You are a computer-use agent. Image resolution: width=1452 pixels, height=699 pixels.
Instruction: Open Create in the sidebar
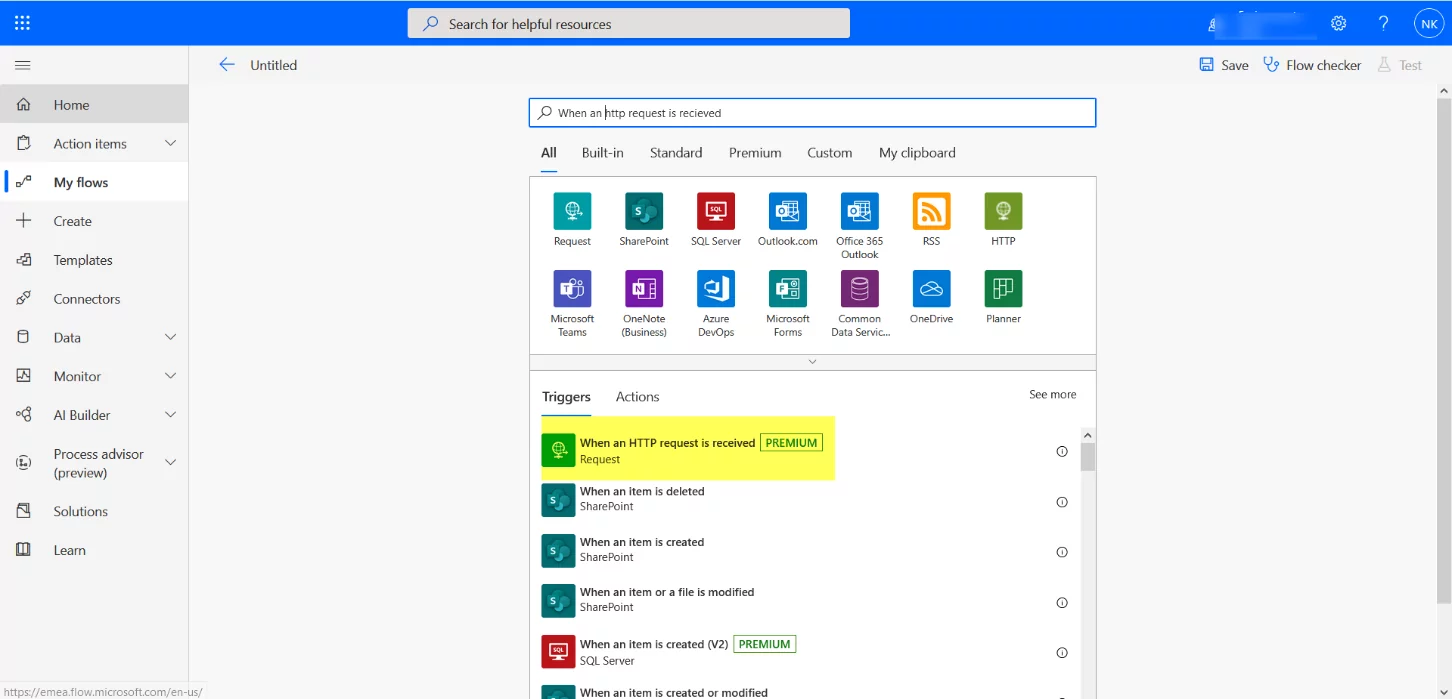(x=94, y=221)
